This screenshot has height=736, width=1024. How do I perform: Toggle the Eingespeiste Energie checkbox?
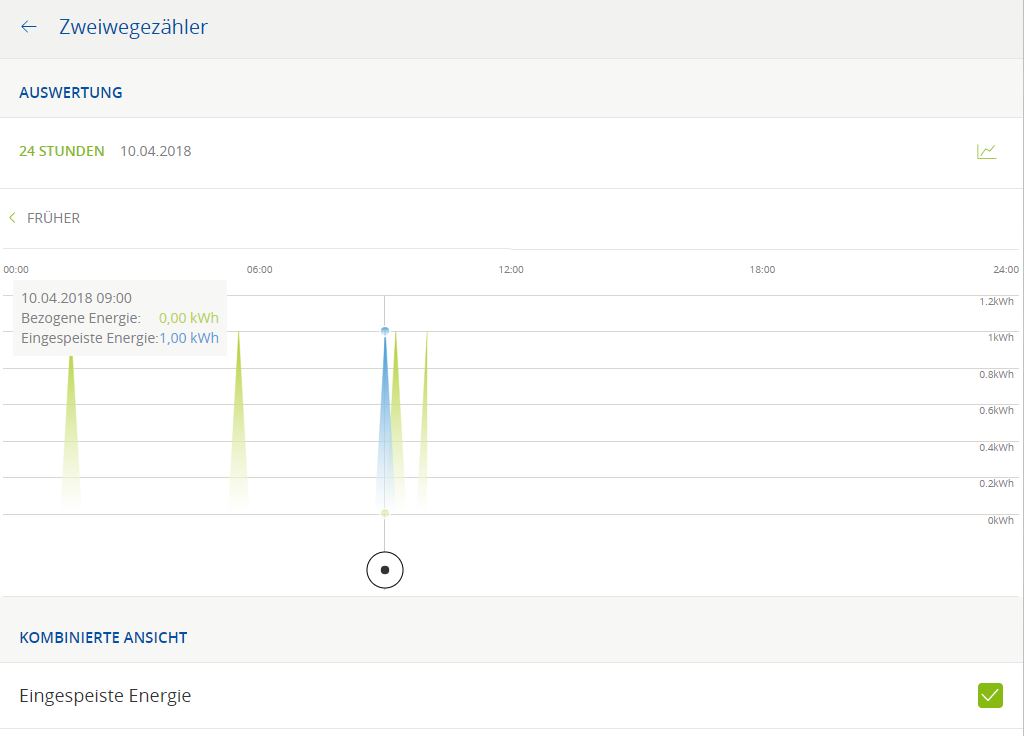pos(989,695)
